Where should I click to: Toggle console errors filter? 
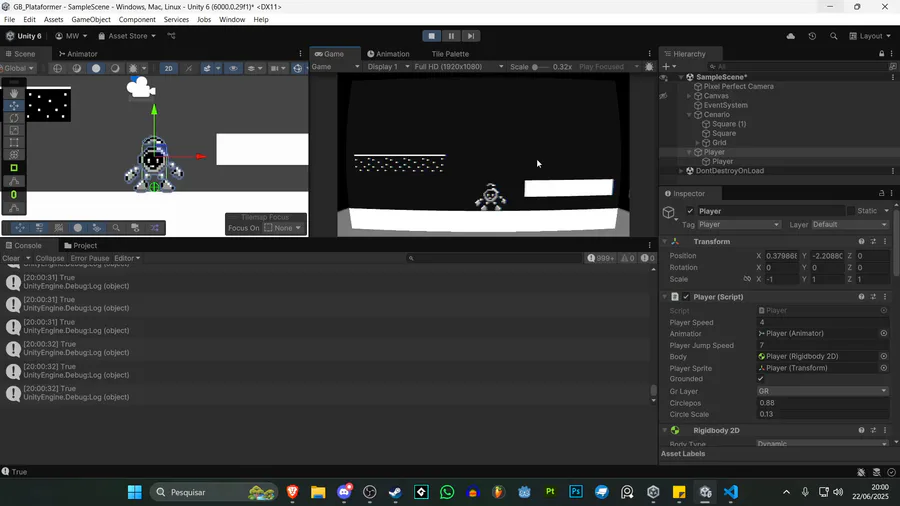(647, 258)
